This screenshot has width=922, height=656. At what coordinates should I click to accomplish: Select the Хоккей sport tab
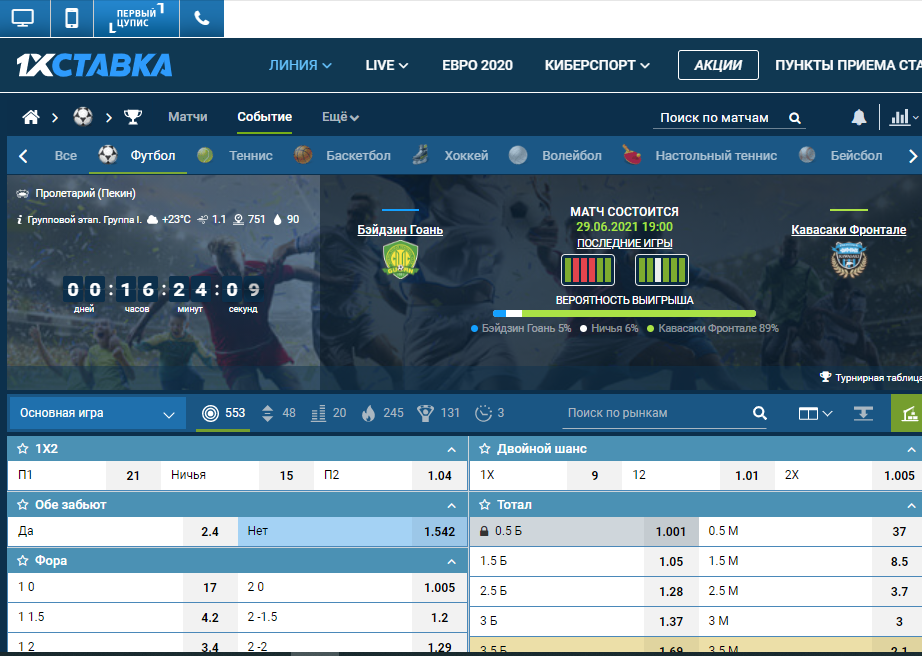450,155
